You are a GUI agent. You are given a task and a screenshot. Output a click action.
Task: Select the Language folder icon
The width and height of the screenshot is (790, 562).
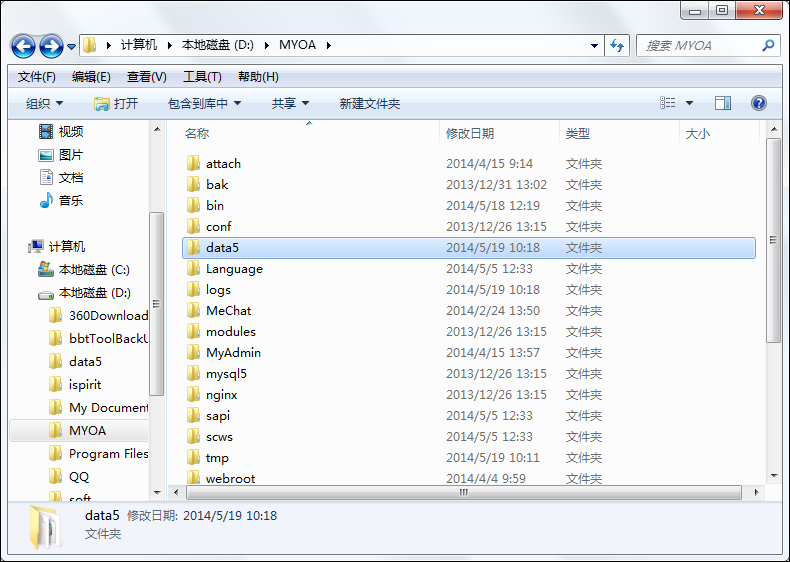pos(193,269)
